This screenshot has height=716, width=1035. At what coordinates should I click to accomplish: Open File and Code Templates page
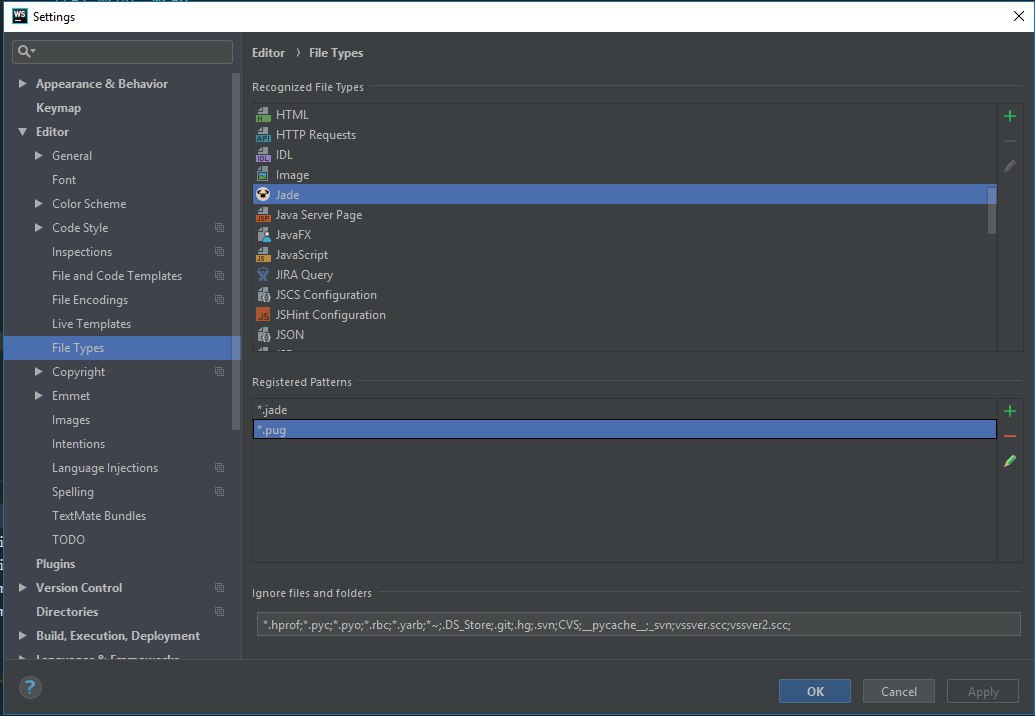coord(117,276)
